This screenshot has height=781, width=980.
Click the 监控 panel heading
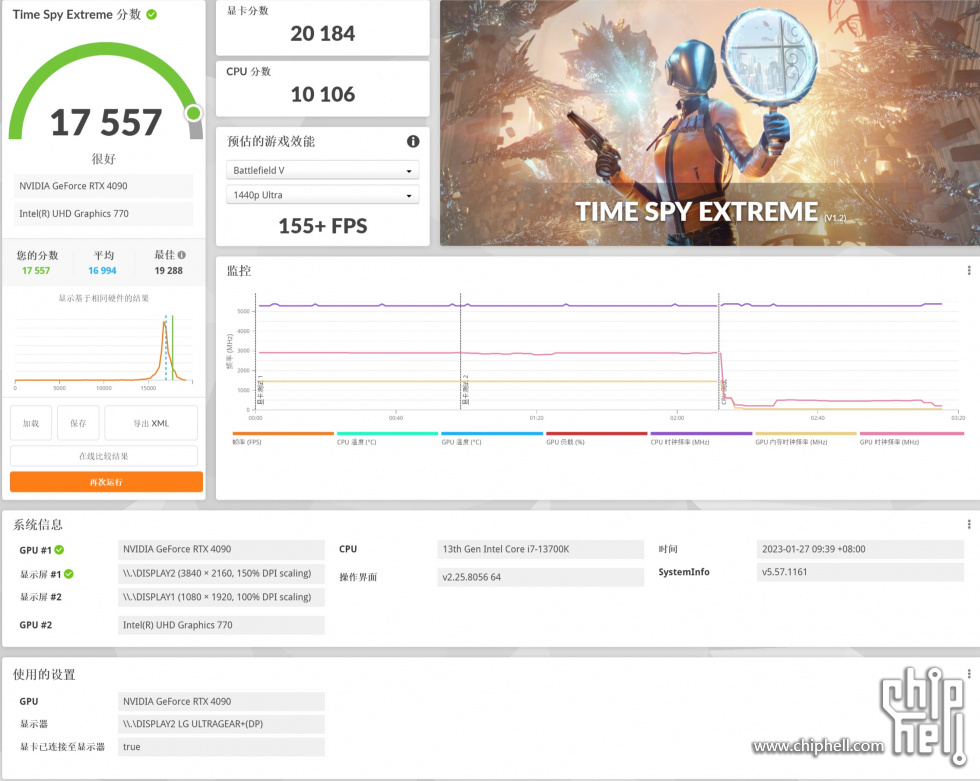coord(239,271)
